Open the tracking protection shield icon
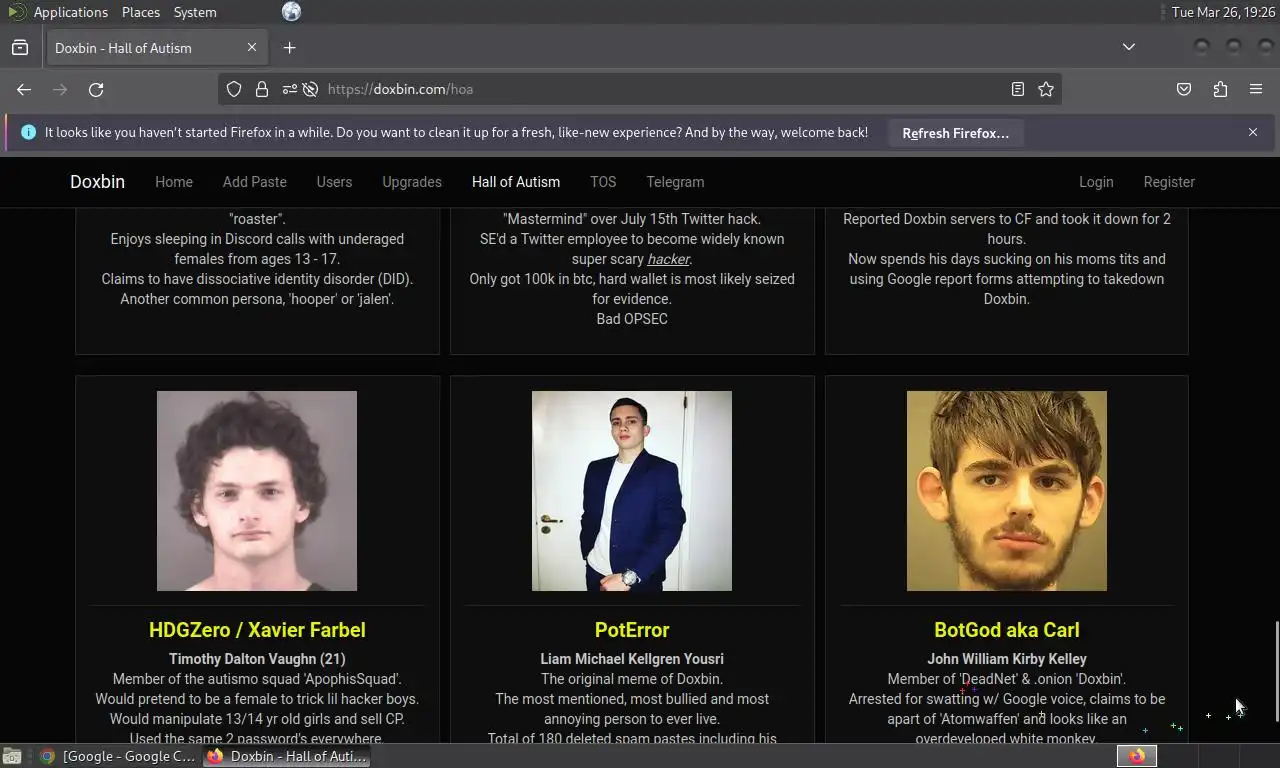 (234, 89)
